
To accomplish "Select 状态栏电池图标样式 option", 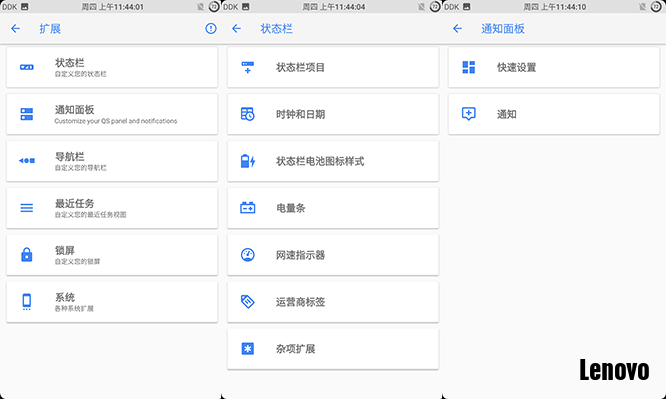I will point(333,161).
